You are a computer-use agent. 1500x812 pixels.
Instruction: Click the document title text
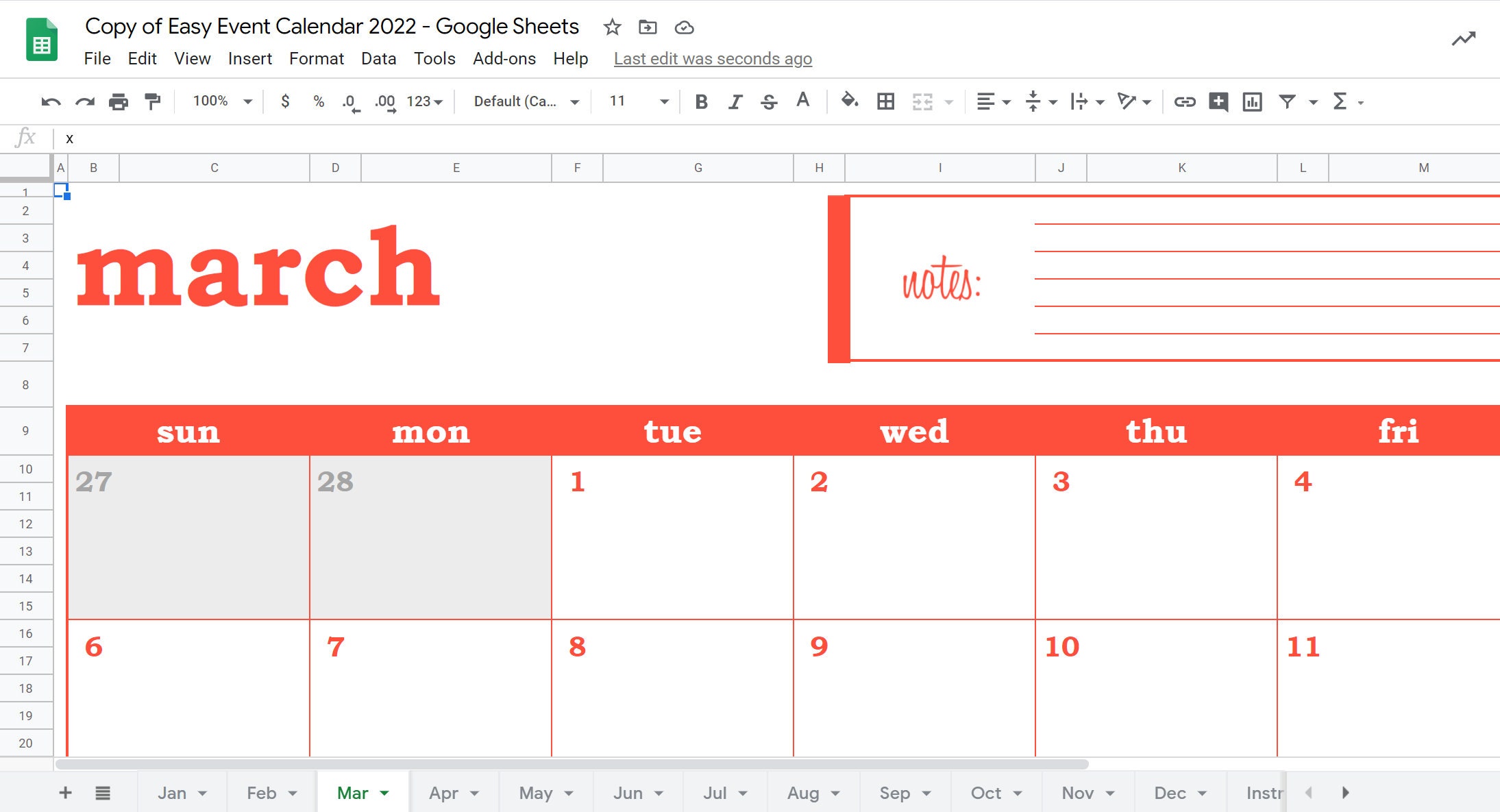[x=332, y=26]
